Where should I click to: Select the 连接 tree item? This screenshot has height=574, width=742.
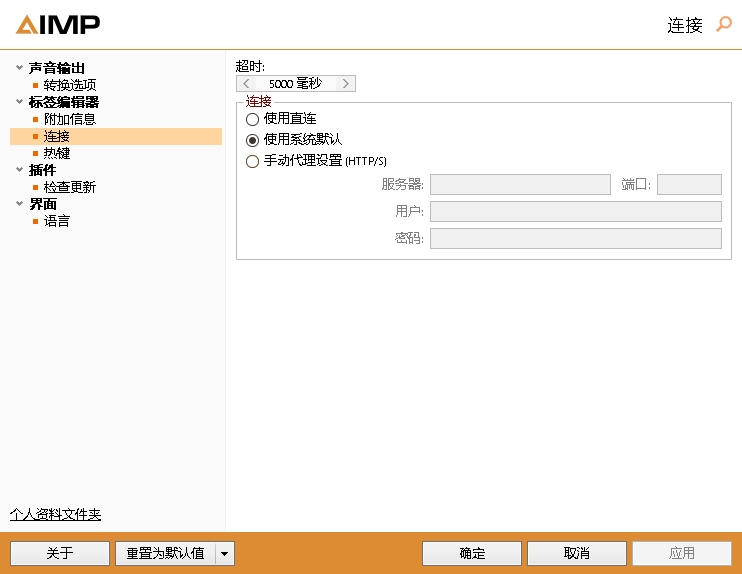(x=116, y=136)
